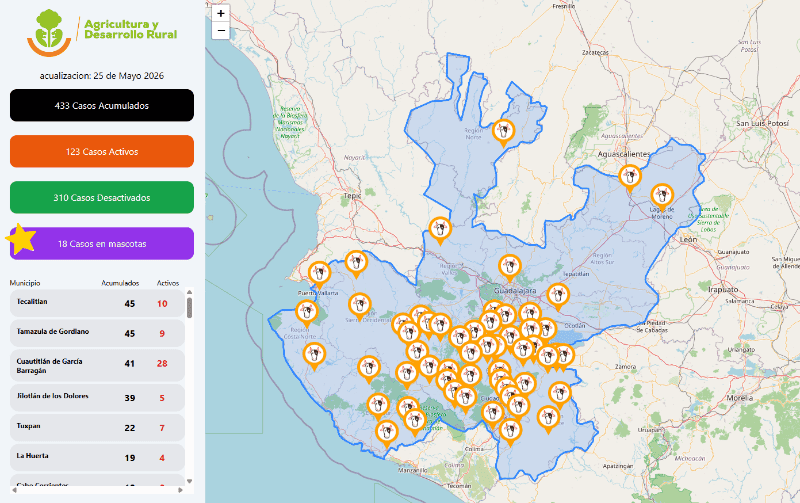
Task: Open the Agricultura y Desarrollo Rural logo
Action: point(102,32)
